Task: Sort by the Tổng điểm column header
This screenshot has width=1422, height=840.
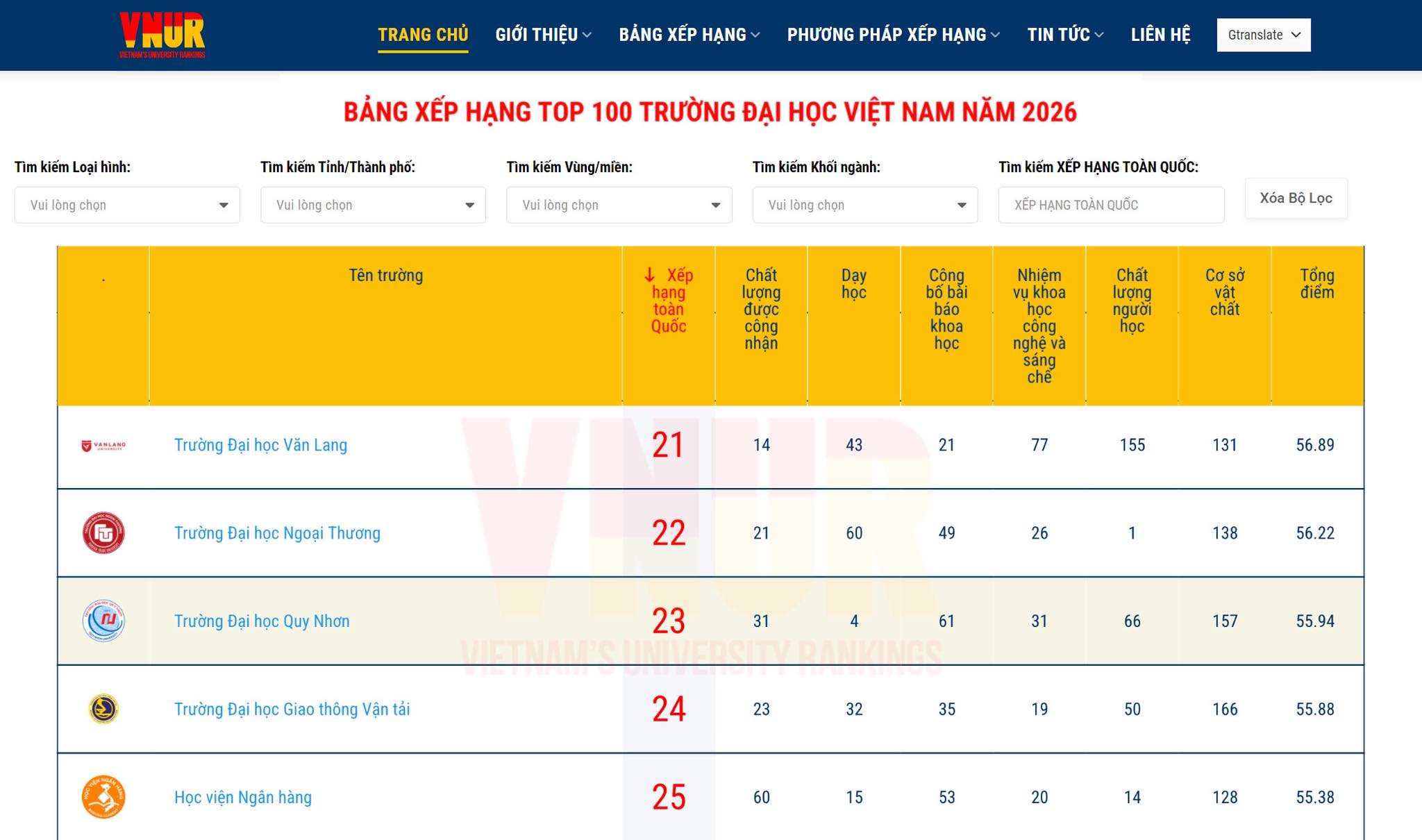Action: tap(1316, 284)
